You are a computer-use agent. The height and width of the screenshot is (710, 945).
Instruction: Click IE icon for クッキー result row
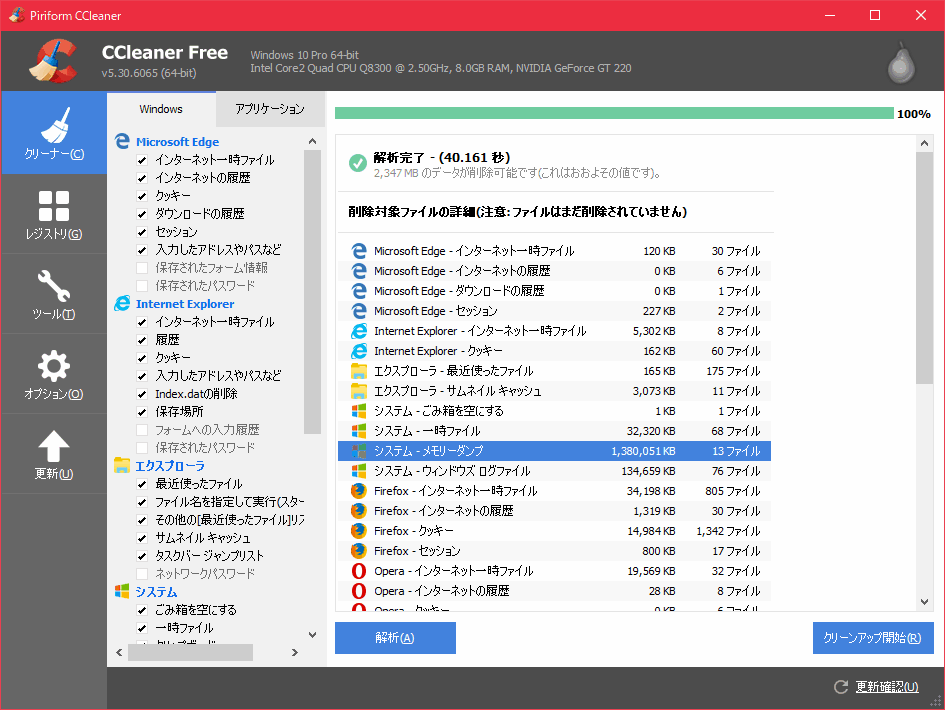(359, 350)
